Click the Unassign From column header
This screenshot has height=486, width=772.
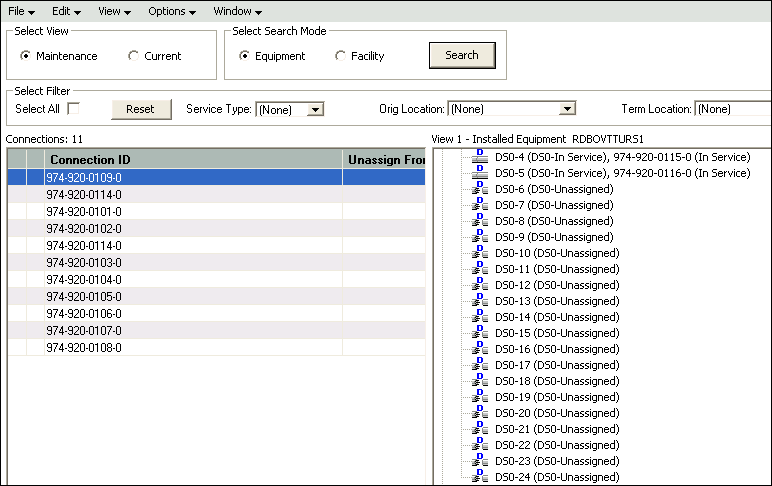[386, 160]
